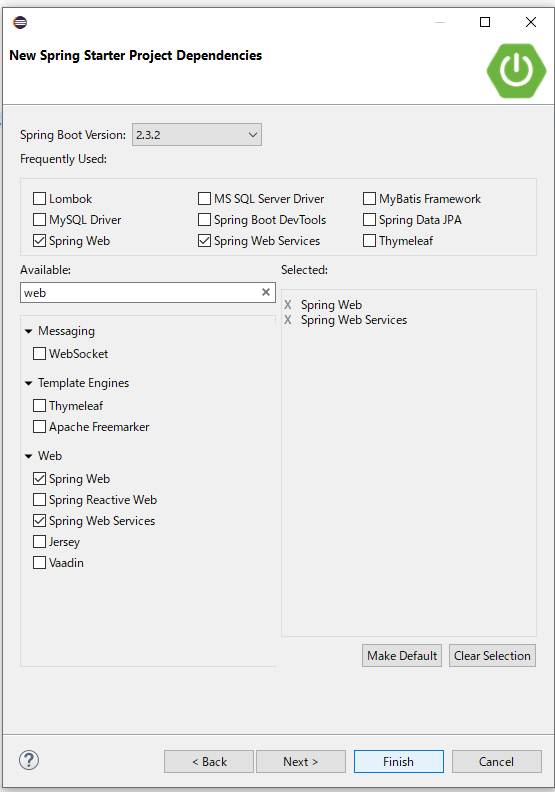
Task: Click the help question mark icon
Action: pos(29,760)
